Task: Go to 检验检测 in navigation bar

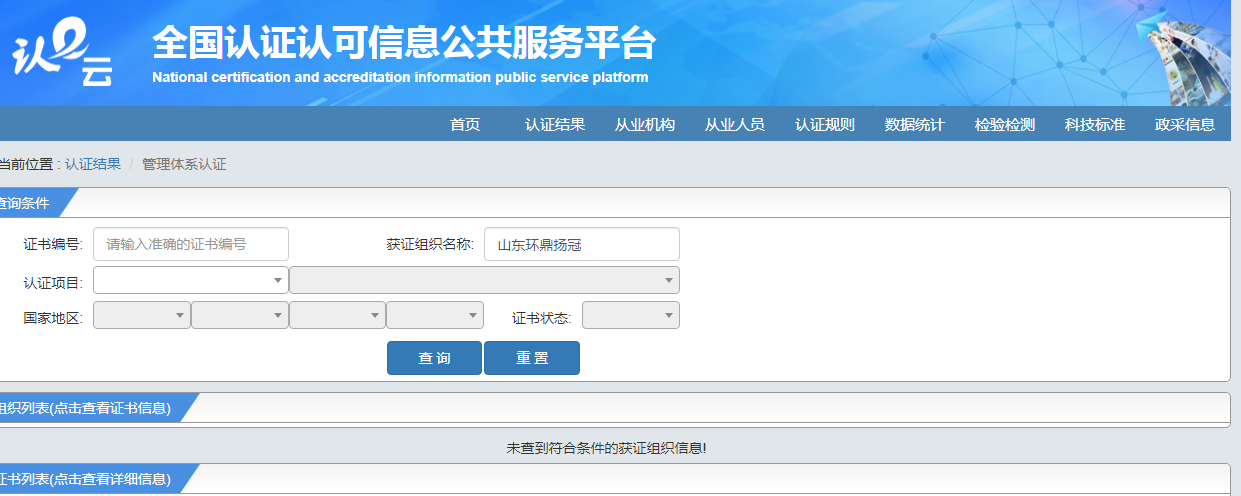Action: click(x=1005, y=124)
